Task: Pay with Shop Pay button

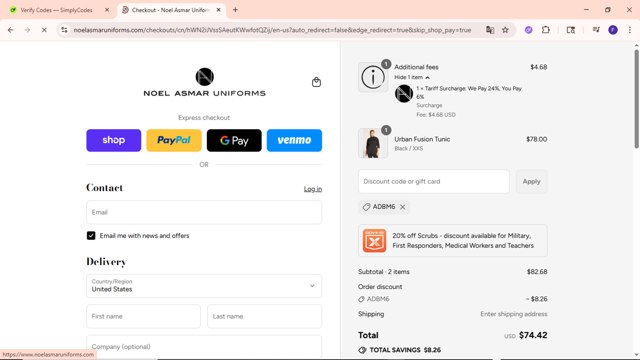Action: coord(113,140)
